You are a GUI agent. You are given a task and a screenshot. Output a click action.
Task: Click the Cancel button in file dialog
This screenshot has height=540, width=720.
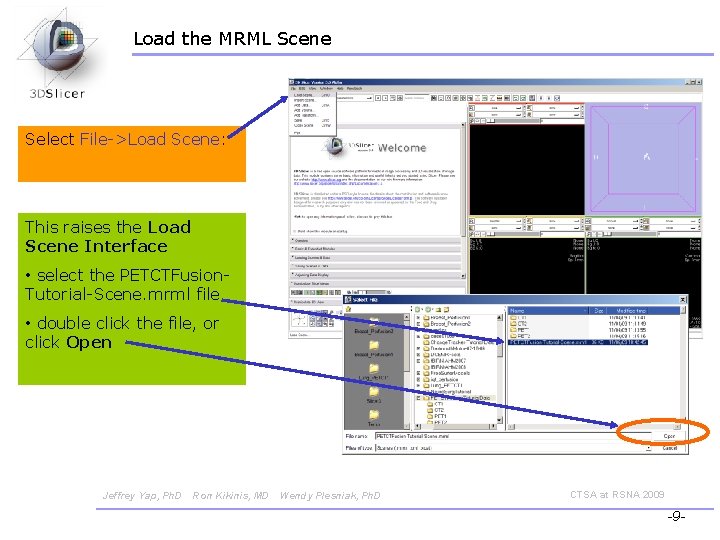(669, 448)
